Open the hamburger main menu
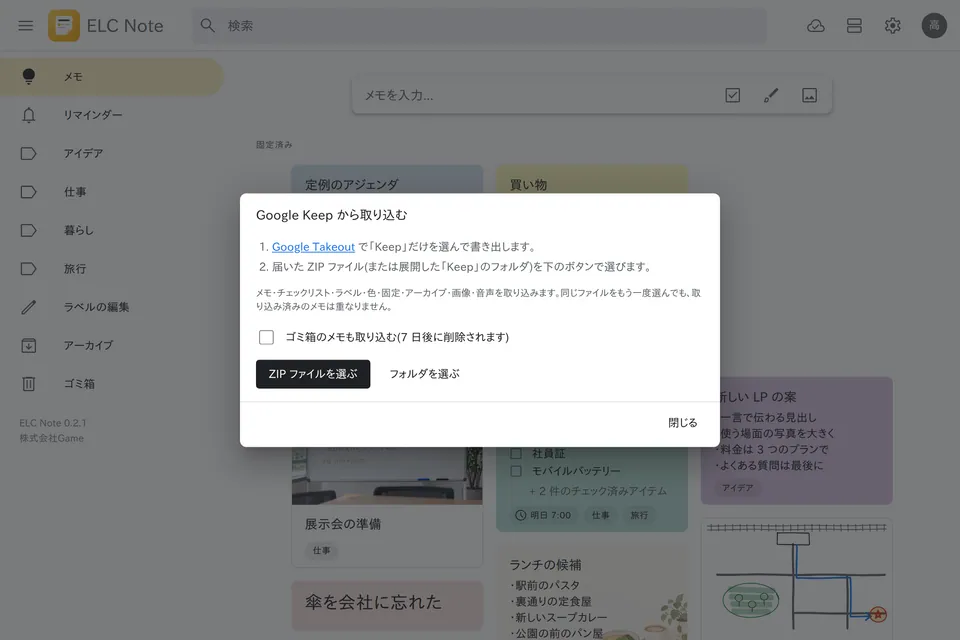960x640 pixels. point(26,26)
